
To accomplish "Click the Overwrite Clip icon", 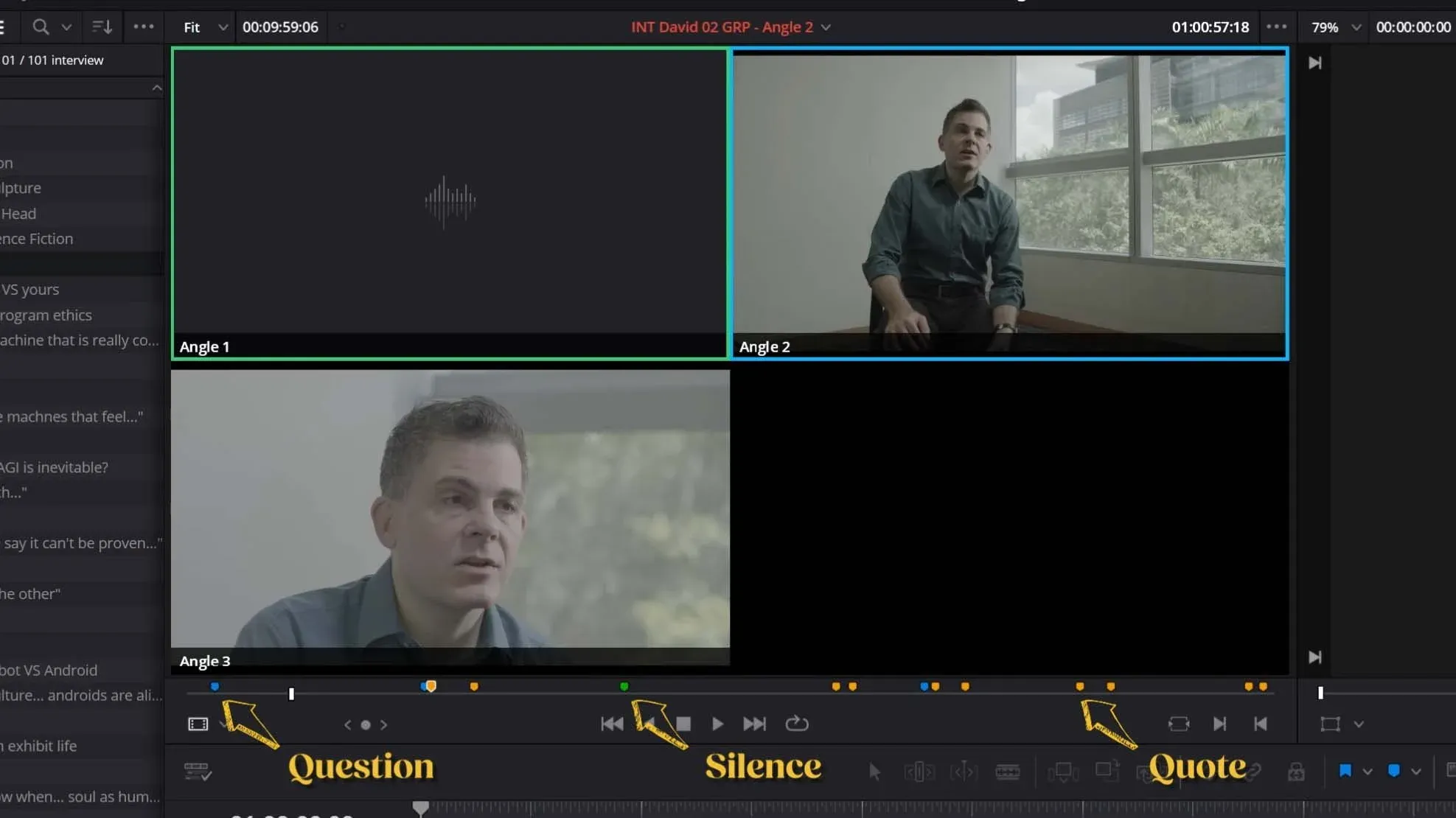I will coord(1107,770).
